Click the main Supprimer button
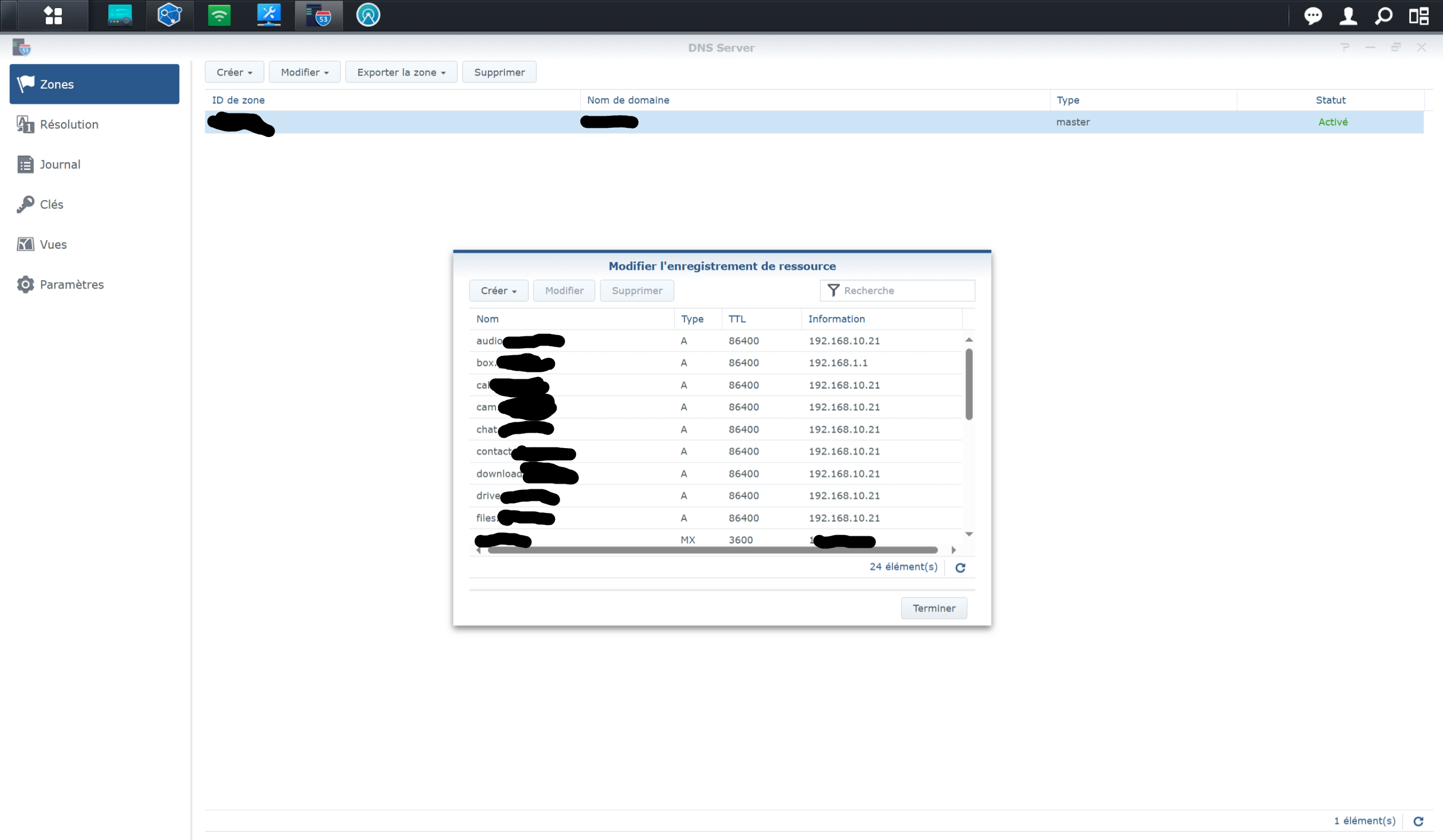Image resolution: width=1443 pixels, height=840 pixels. [x=499, y=72]
